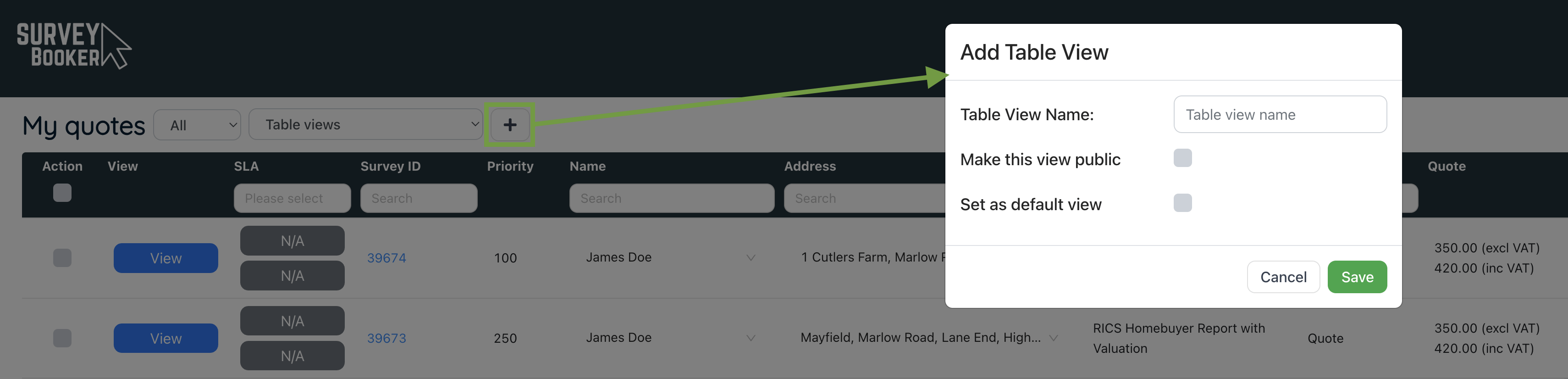
Task: Select the checkbox for survey 39674 row
Action: (x=62, y=258)
